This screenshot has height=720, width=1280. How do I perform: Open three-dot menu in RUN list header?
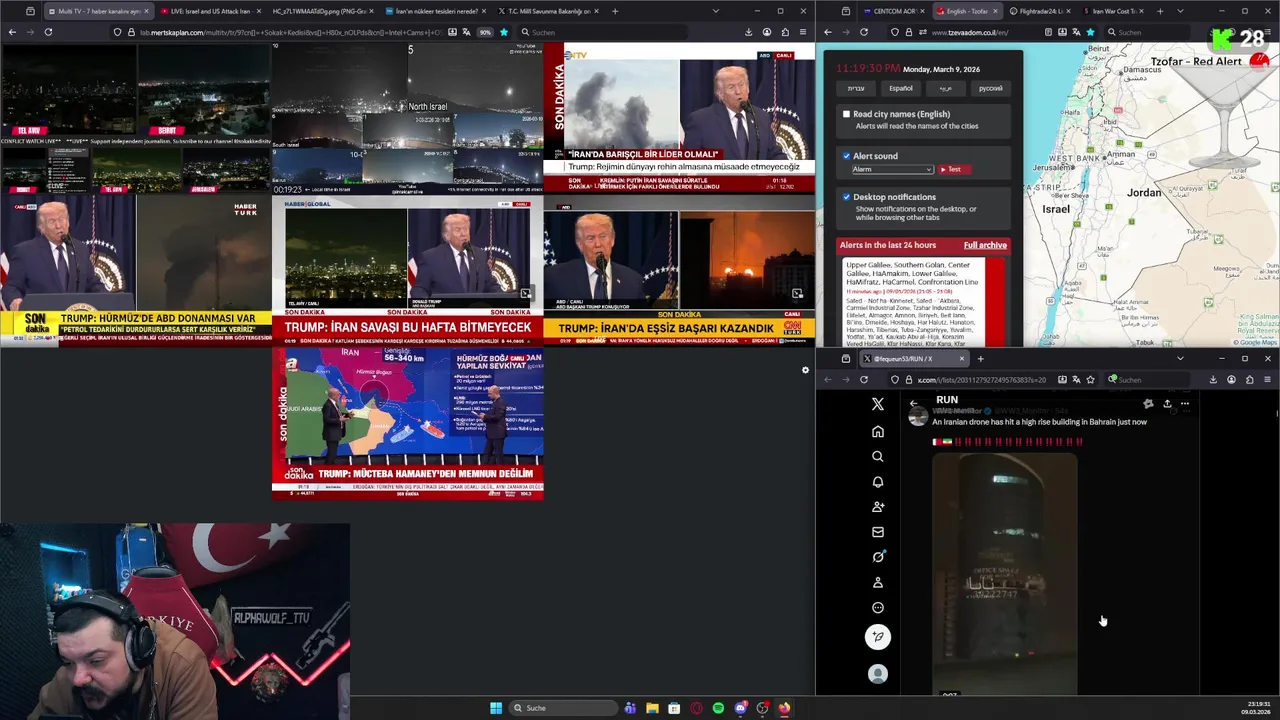[x=1185, y=403]
